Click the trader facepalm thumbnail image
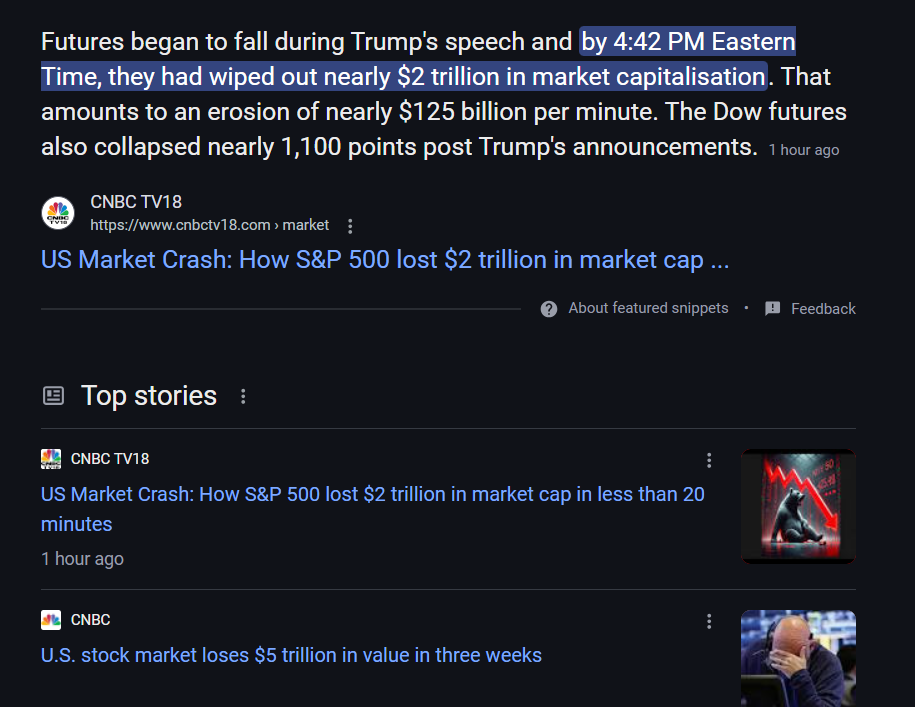The image size is (915, 707). [x=798, y=659]
